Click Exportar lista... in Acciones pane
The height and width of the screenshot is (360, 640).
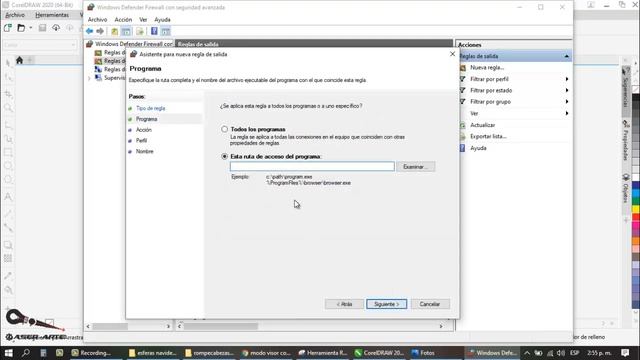(x=488, y=136)
